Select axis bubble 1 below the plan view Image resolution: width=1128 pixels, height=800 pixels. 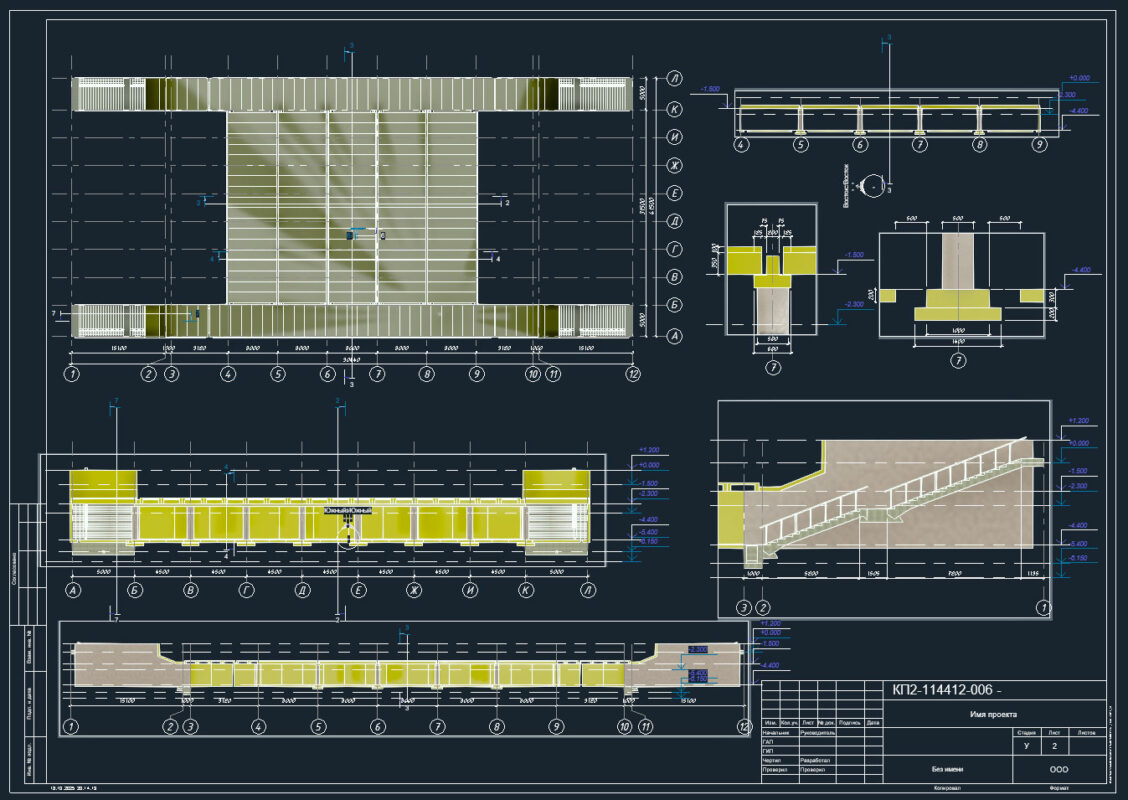coord(71,374)
